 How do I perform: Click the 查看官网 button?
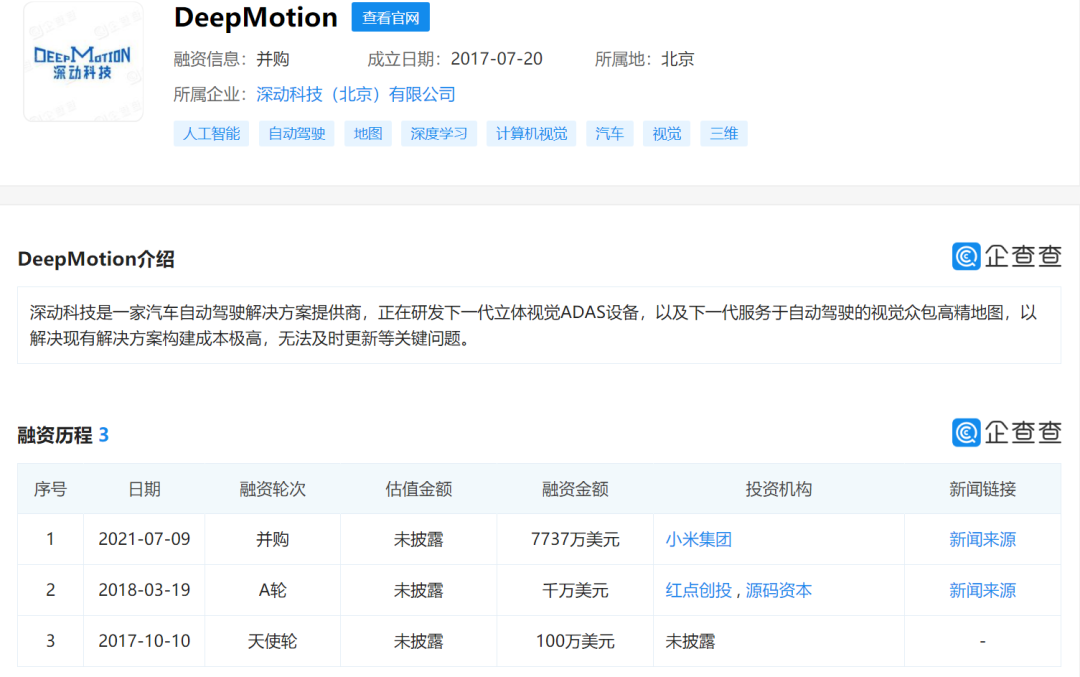[x=390, y=17]
